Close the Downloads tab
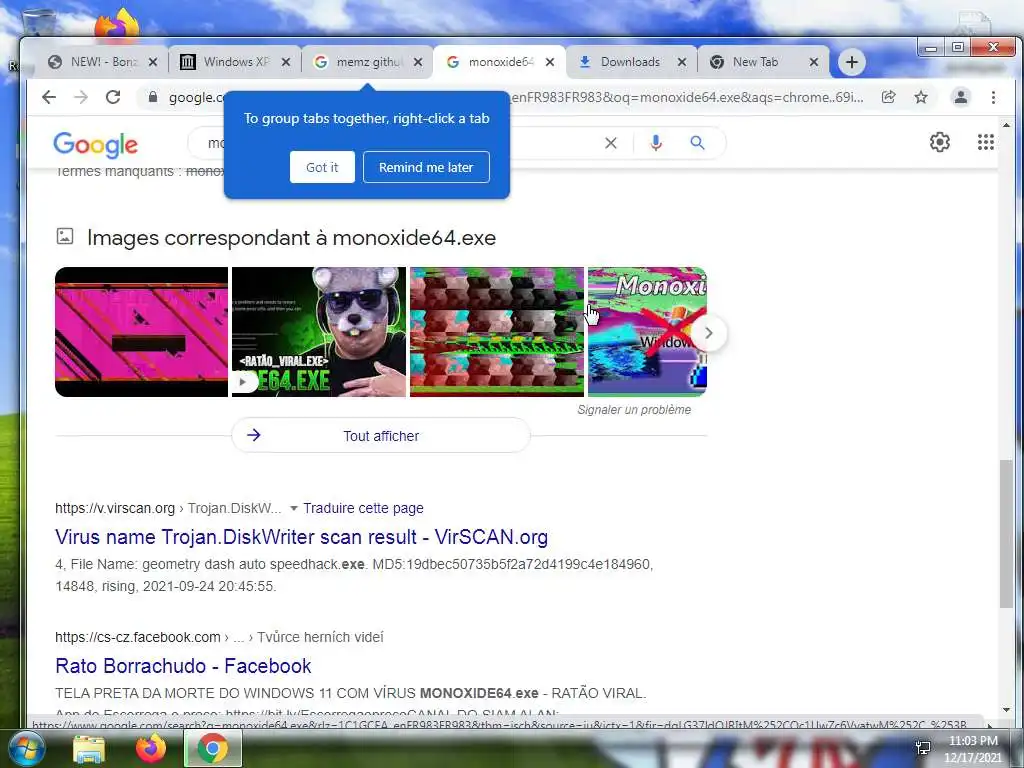Image resolution: width=1024 pixels, height=768 pixels. tap(682, 62)
